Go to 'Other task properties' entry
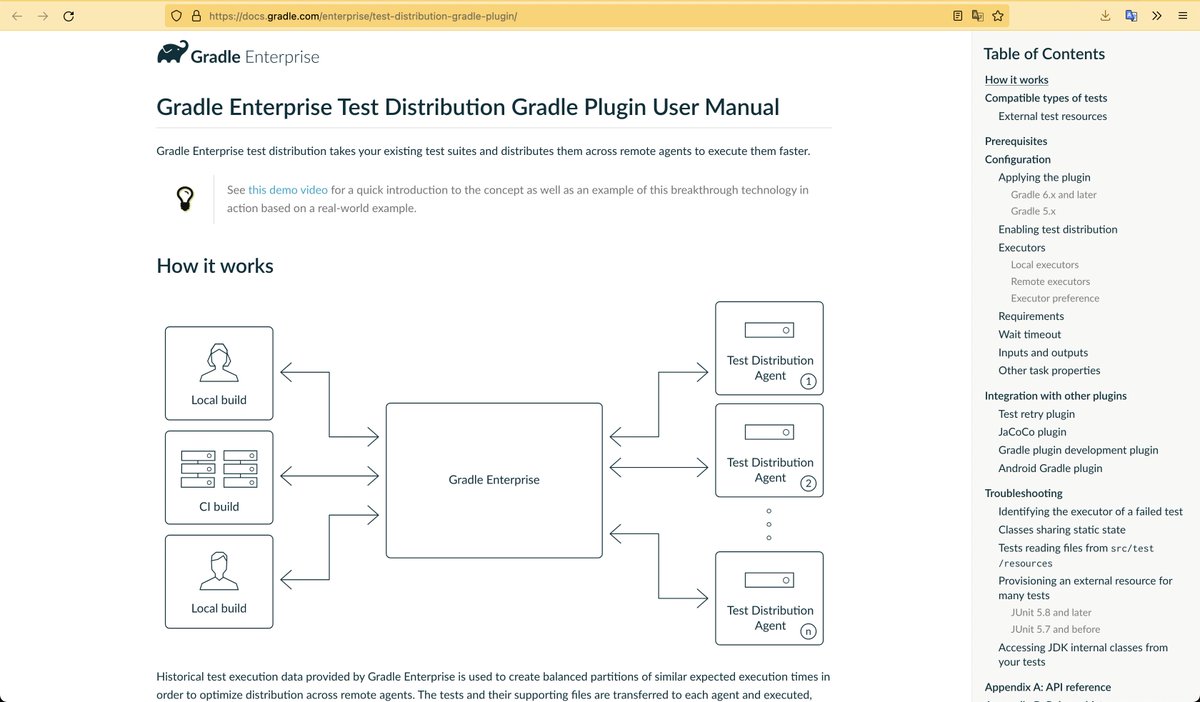The image size is (1200, 702). pos(1049,370)
